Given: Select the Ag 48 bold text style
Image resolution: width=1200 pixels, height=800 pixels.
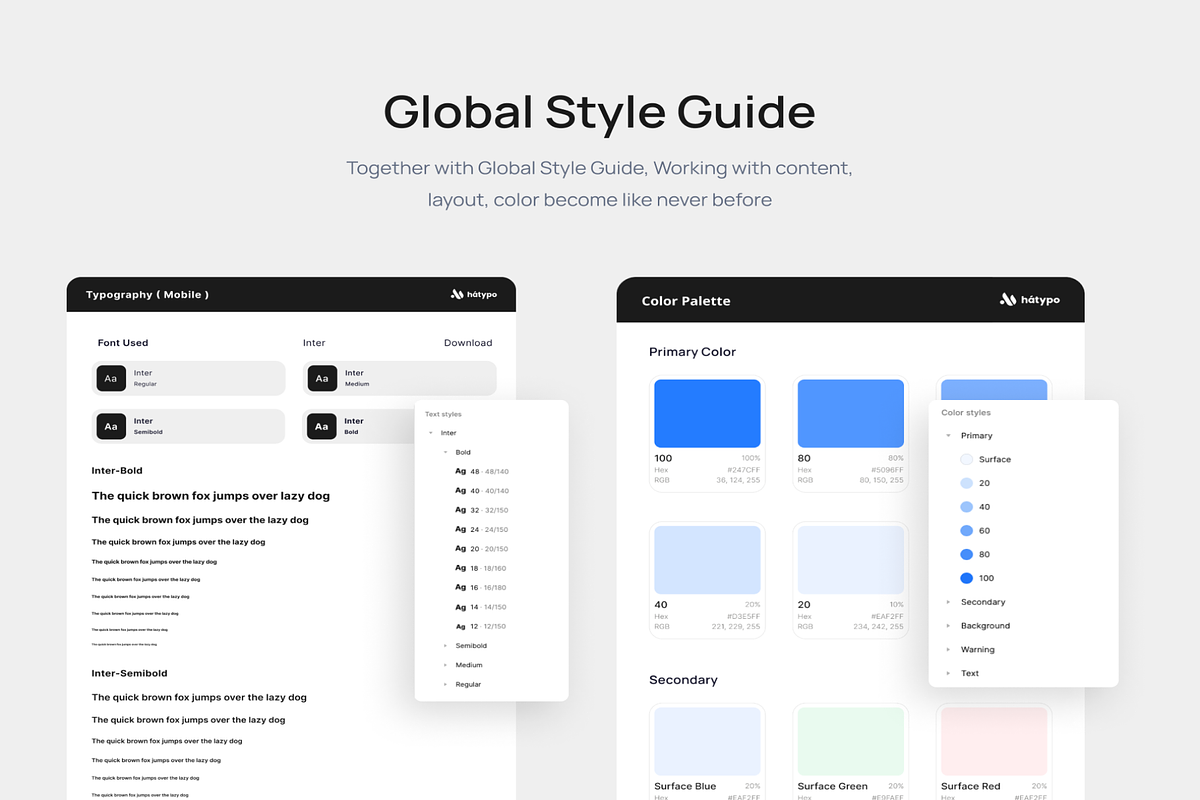Looking at the screenshot, I should pyautogui.click(x=482, y=471).
